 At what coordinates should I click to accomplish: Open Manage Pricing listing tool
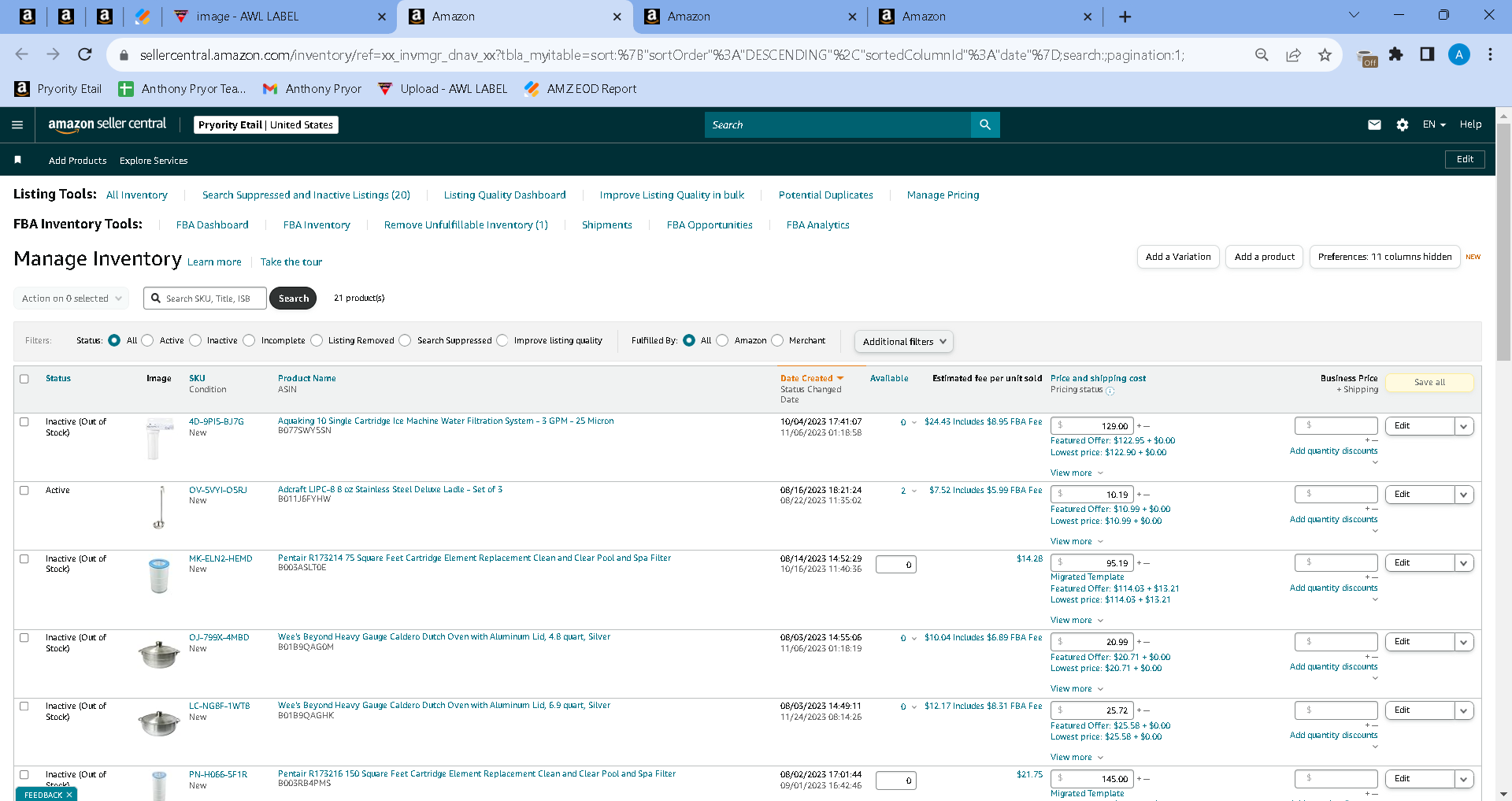(943, 195)
